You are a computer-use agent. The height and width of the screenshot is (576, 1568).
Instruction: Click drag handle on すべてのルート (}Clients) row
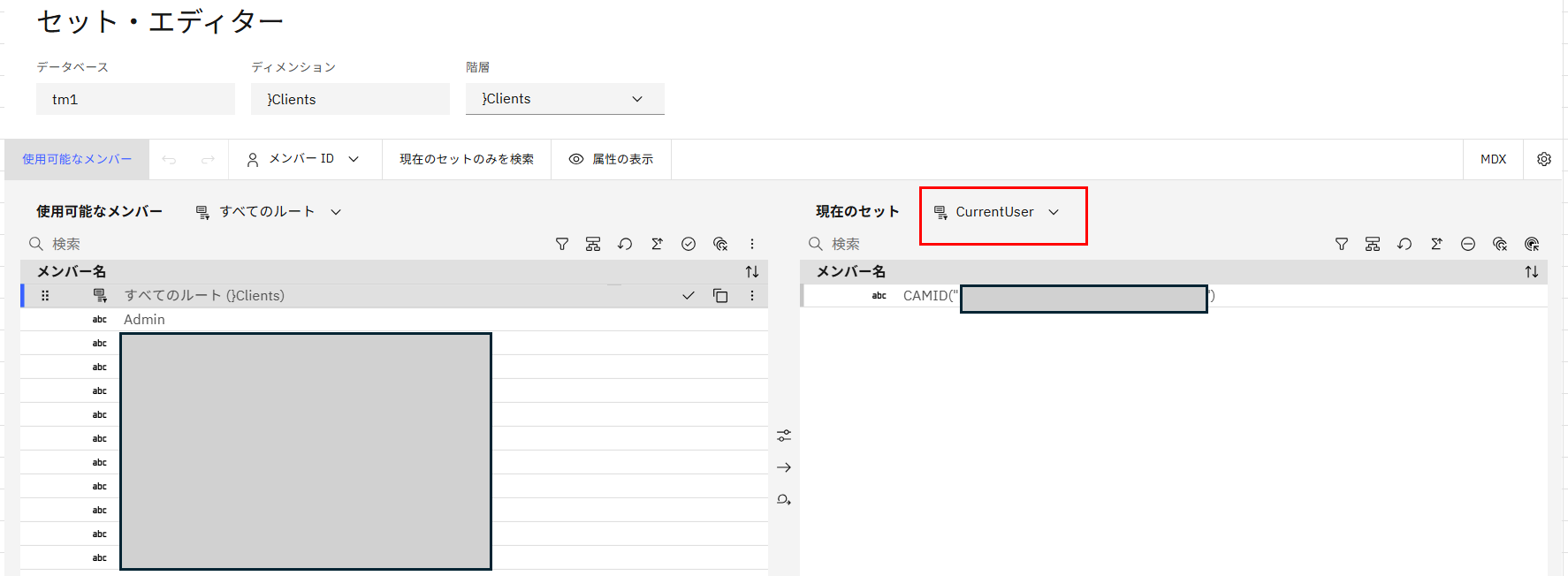click(x=45, y=296)
